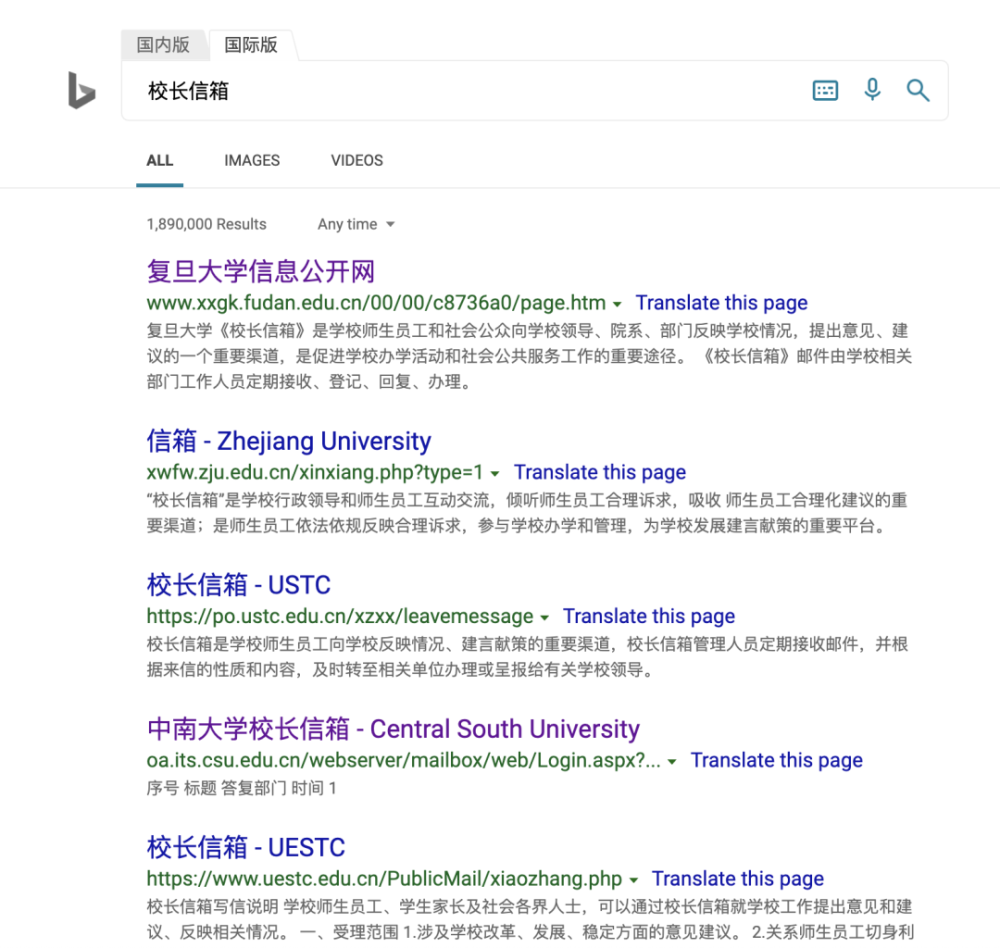Click Translate this page for the UESTC result

pos(737,878)
